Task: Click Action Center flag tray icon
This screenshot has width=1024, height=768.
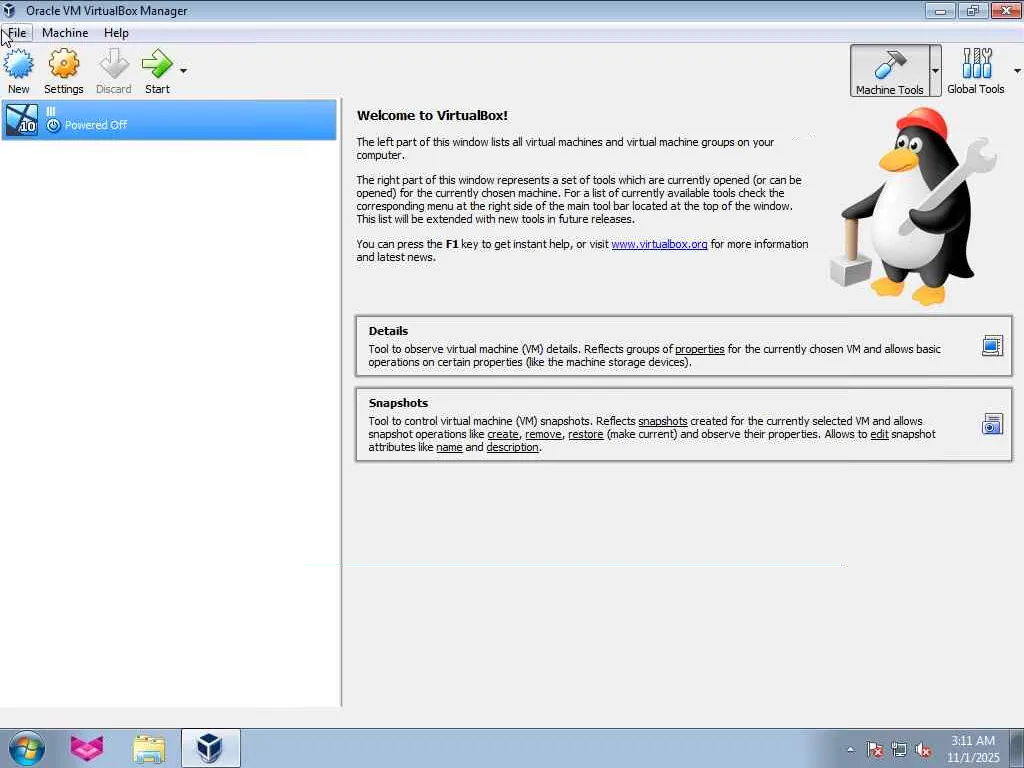Action: [874, 750]
